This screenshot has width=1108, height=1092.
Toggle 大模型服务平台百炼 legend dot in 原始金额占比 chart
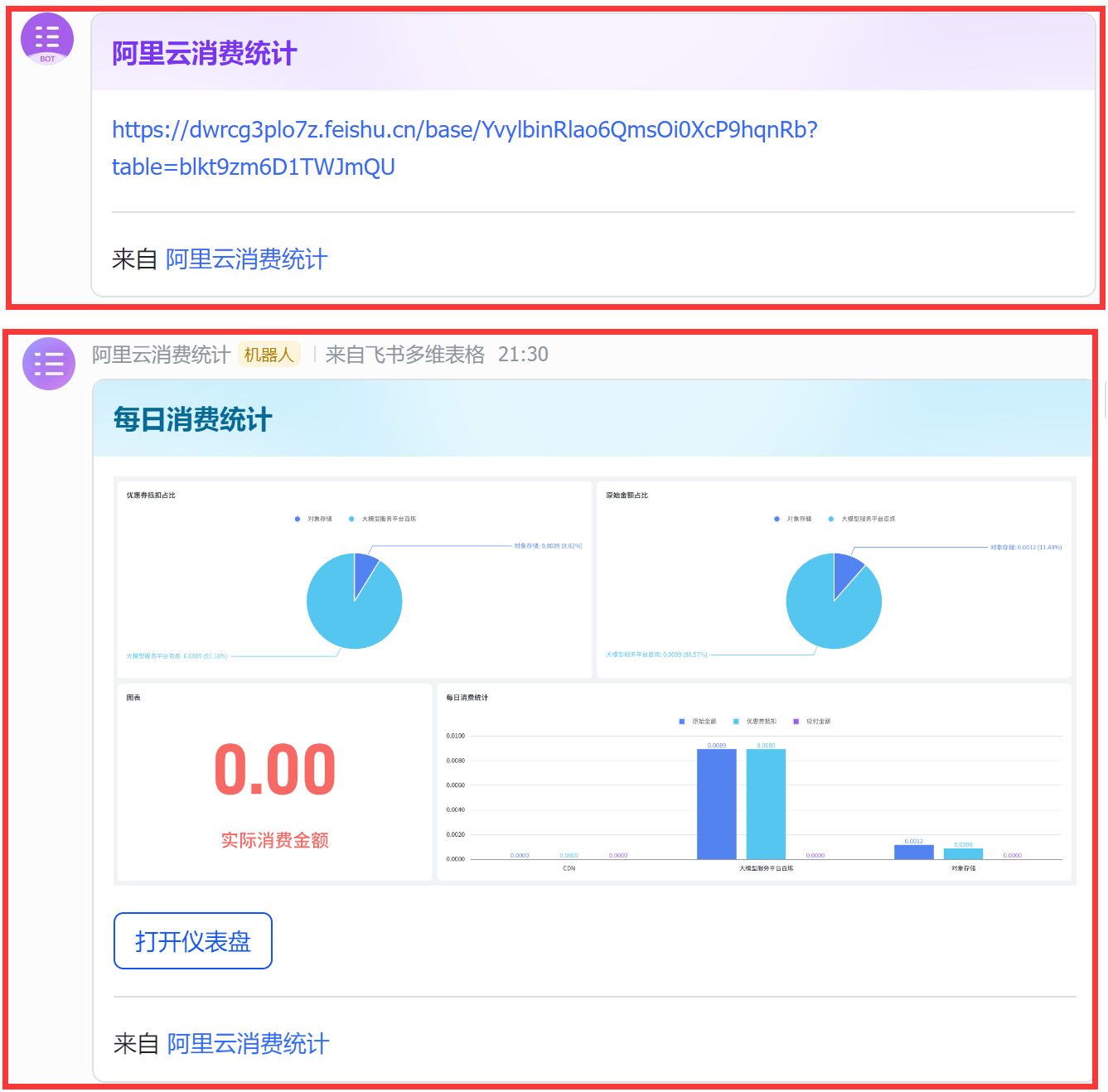[831, 519]
